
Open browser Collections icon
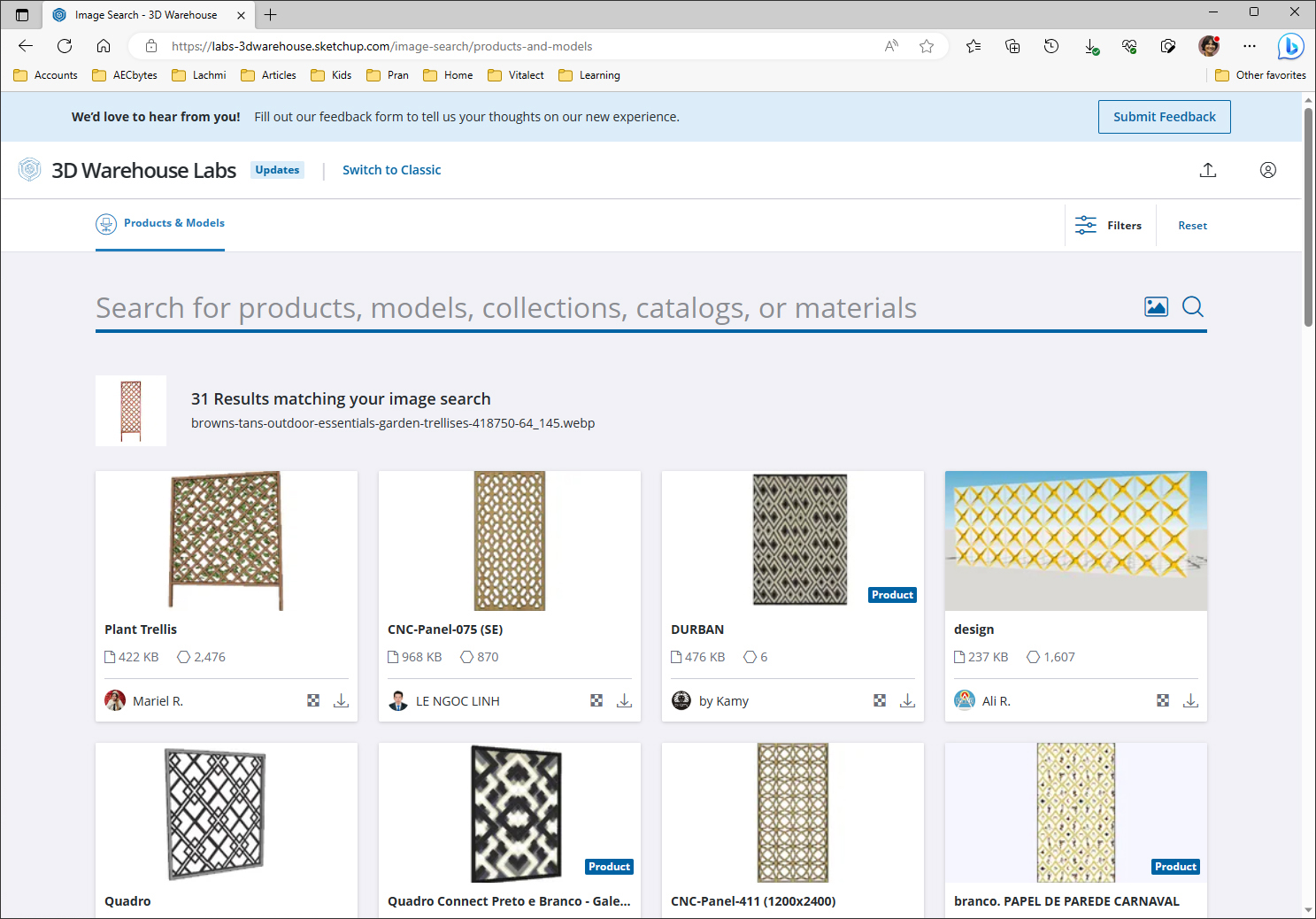click(x=1012, y=46)
